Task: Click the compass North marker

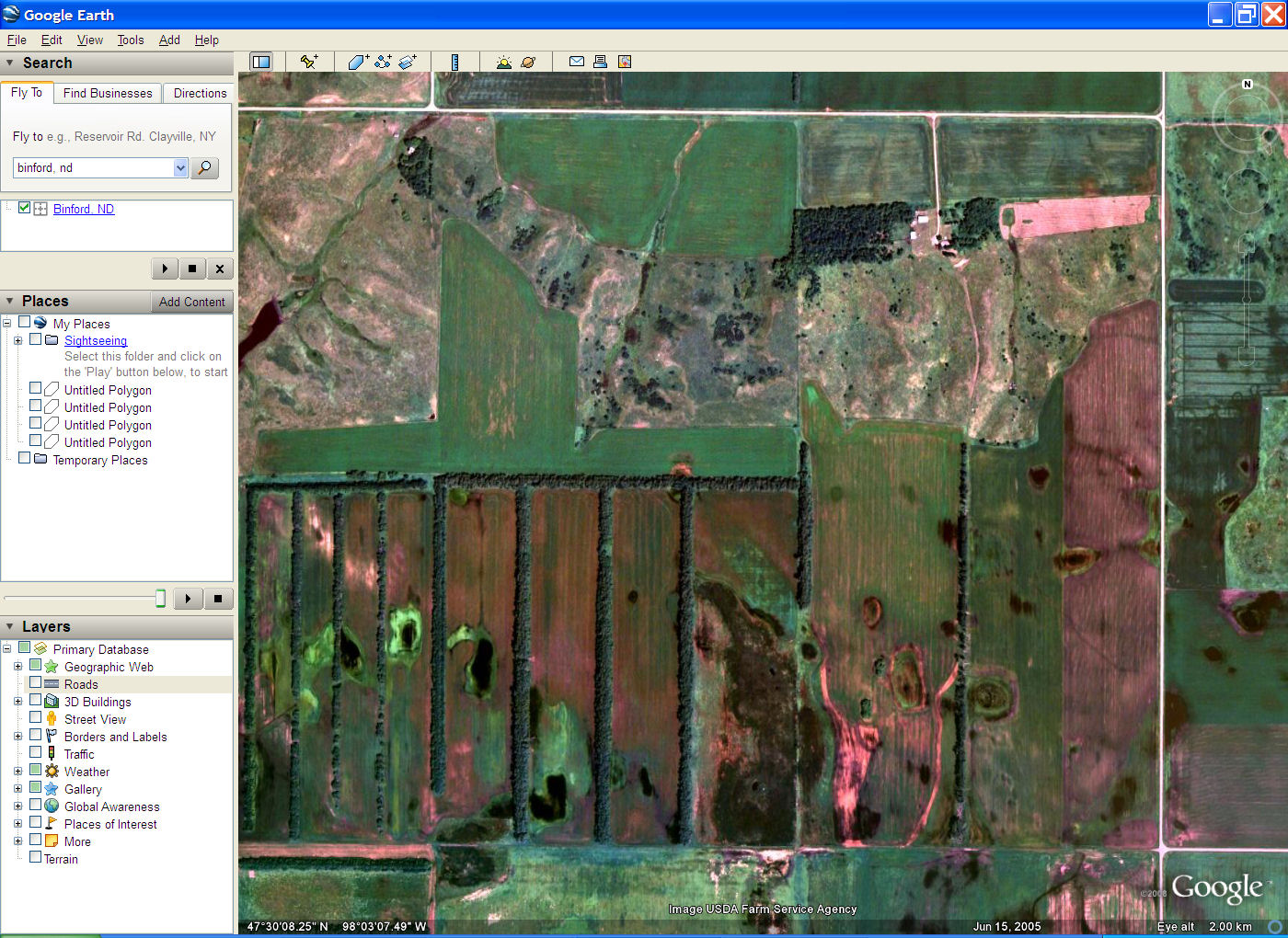Action: tap(1248, 84)
